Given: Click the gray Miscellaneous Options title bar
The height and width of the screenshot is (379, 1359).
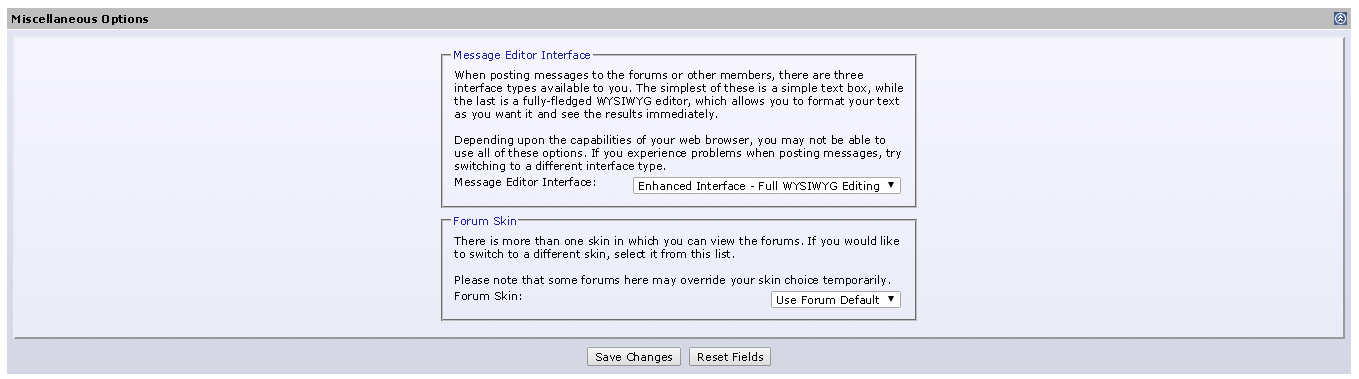Looking at the screenshot, I should [x=679, y=19].
